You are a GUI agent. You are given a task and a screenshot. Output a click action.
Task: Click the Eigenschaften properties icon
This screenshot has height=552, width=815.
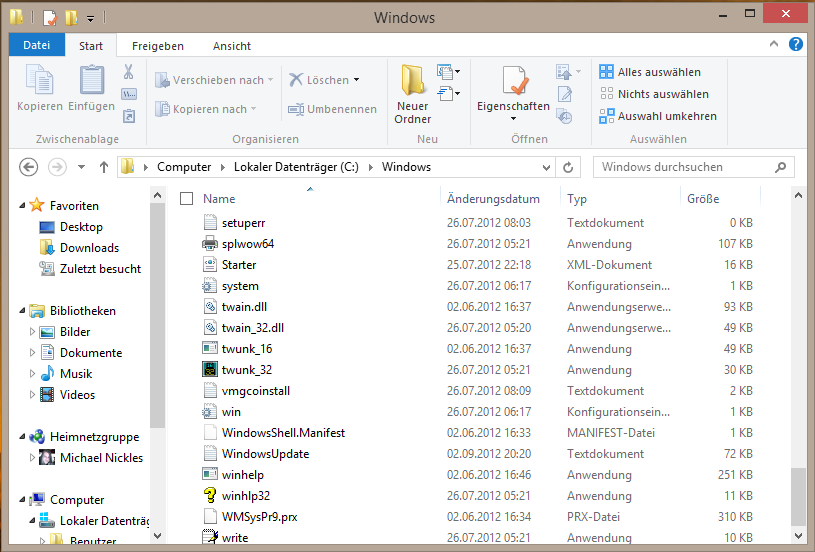pos(515,81)
